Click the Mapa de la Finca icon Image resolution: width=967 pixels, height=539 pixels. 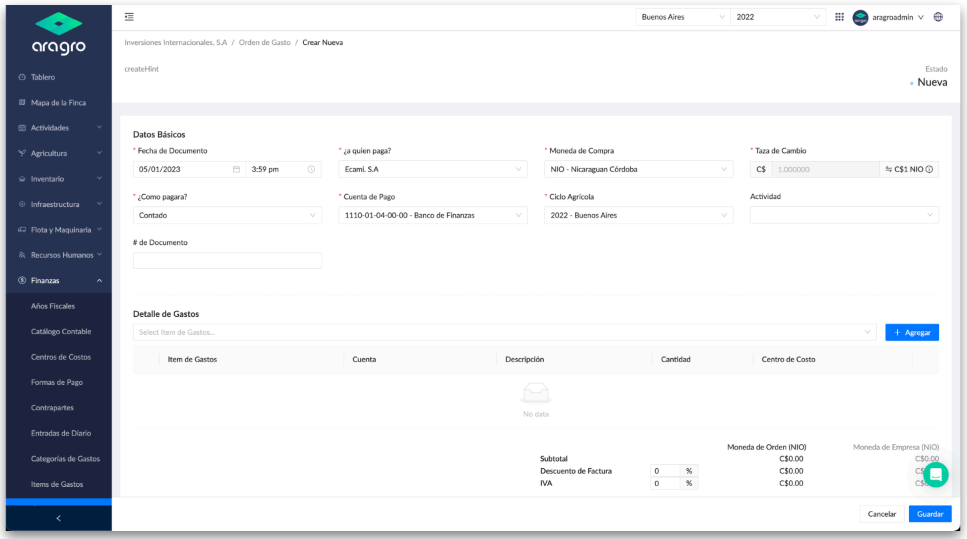coord(22,102)
